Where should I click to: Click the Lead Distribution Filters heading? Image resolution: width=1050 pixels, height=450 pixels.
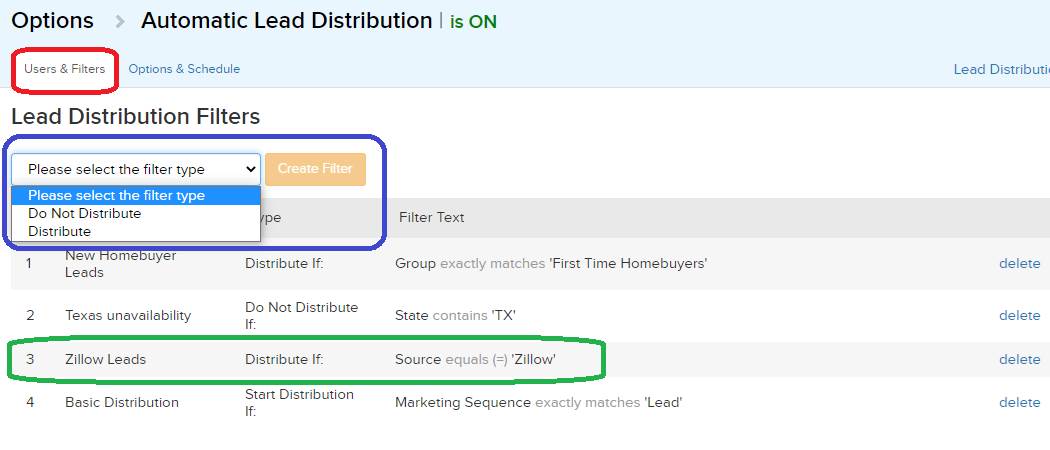tap(136, 117)
